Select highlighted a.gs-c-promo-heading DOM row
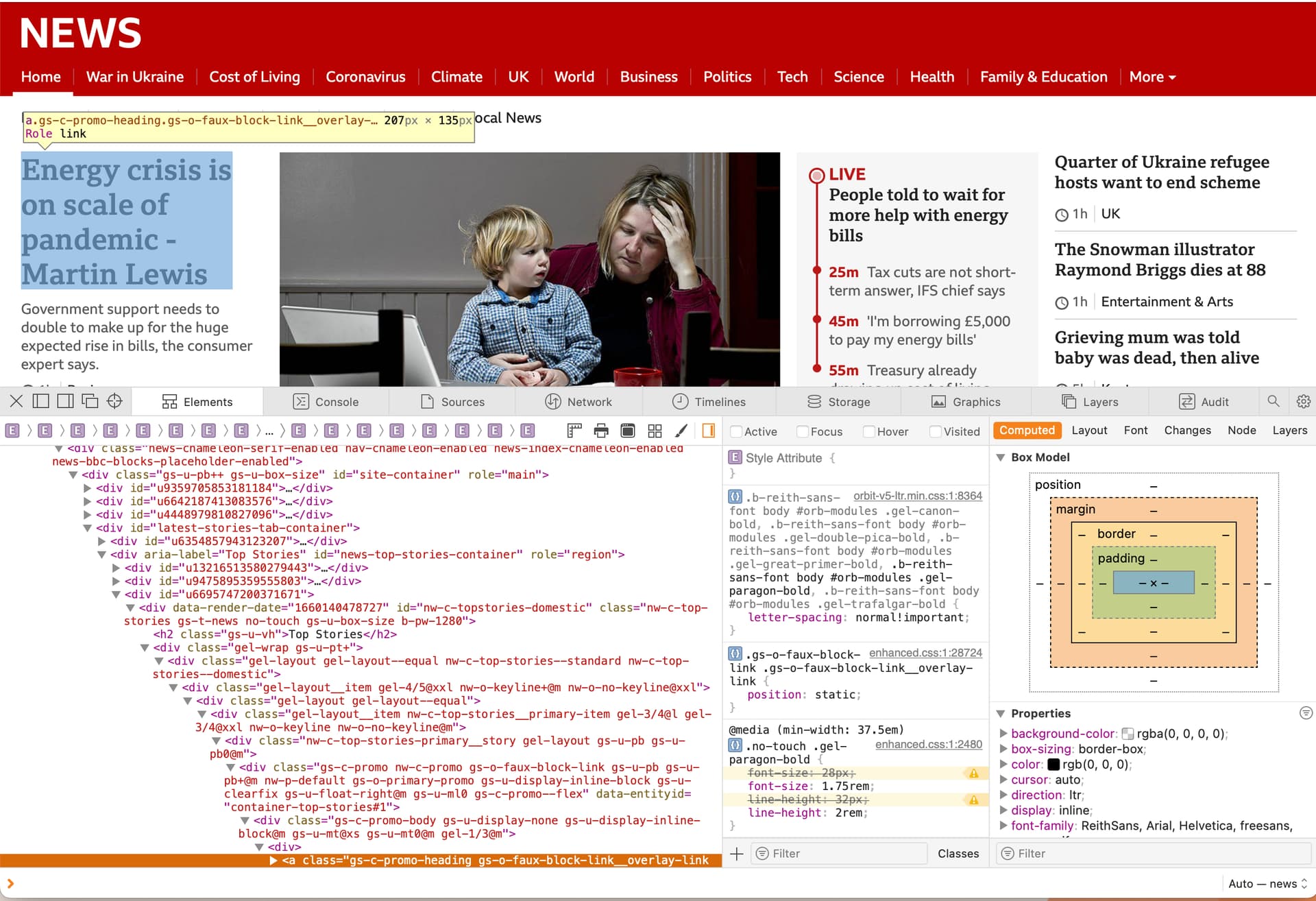 coord(361,861)
